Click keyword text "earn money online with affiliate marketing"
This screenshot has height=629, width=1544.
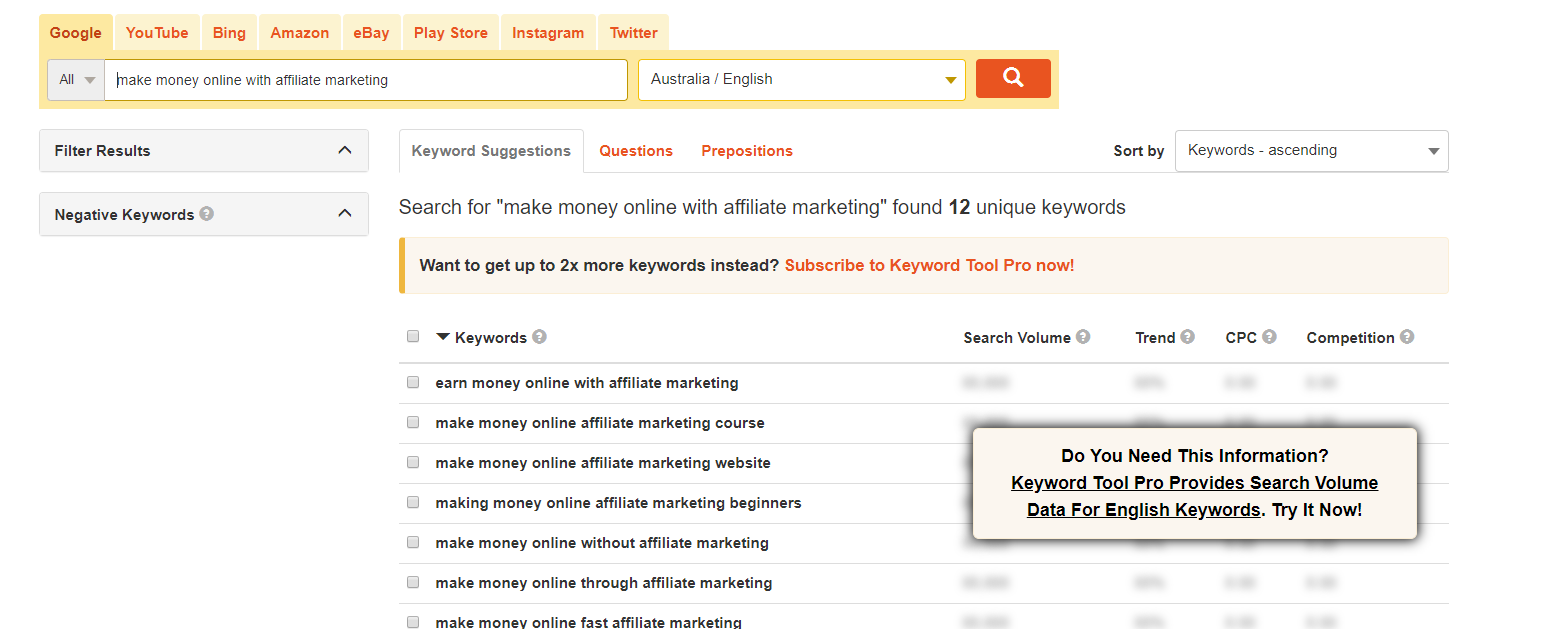[x=587, y=383]
